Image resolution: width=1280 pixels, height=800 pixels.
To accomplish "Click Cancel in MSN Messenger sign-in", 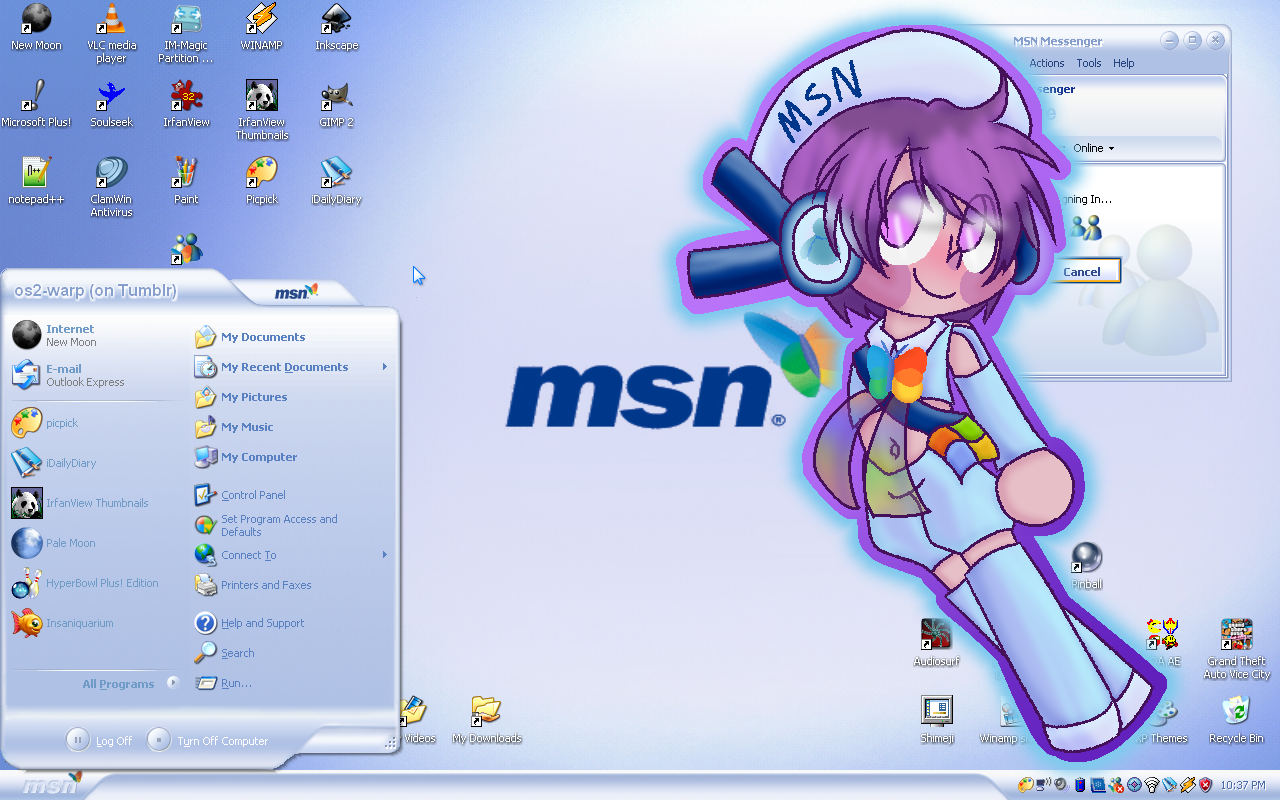I will 1082,271.
